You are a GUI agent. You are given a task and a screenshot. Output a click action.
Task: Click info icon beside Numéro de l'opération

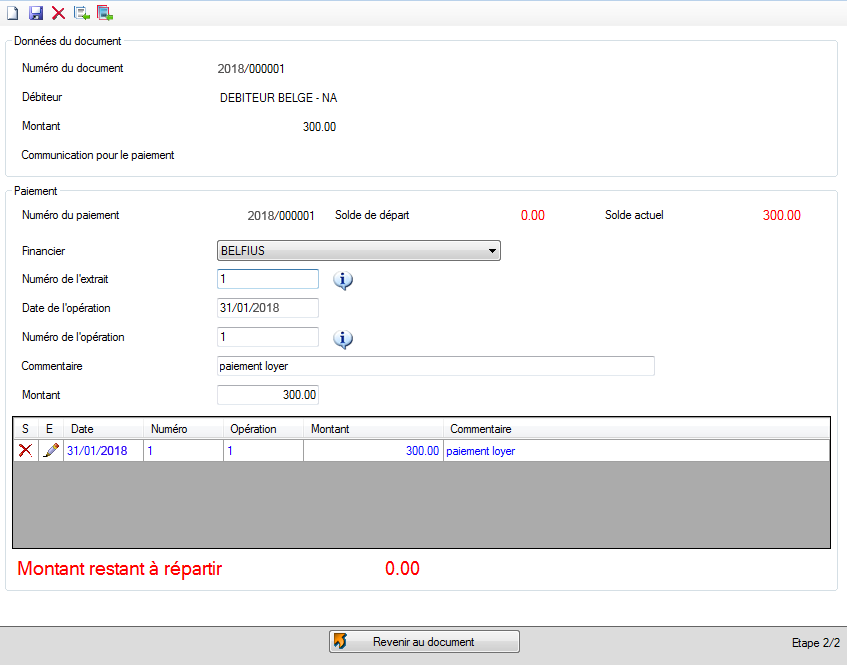pos(343,339)
